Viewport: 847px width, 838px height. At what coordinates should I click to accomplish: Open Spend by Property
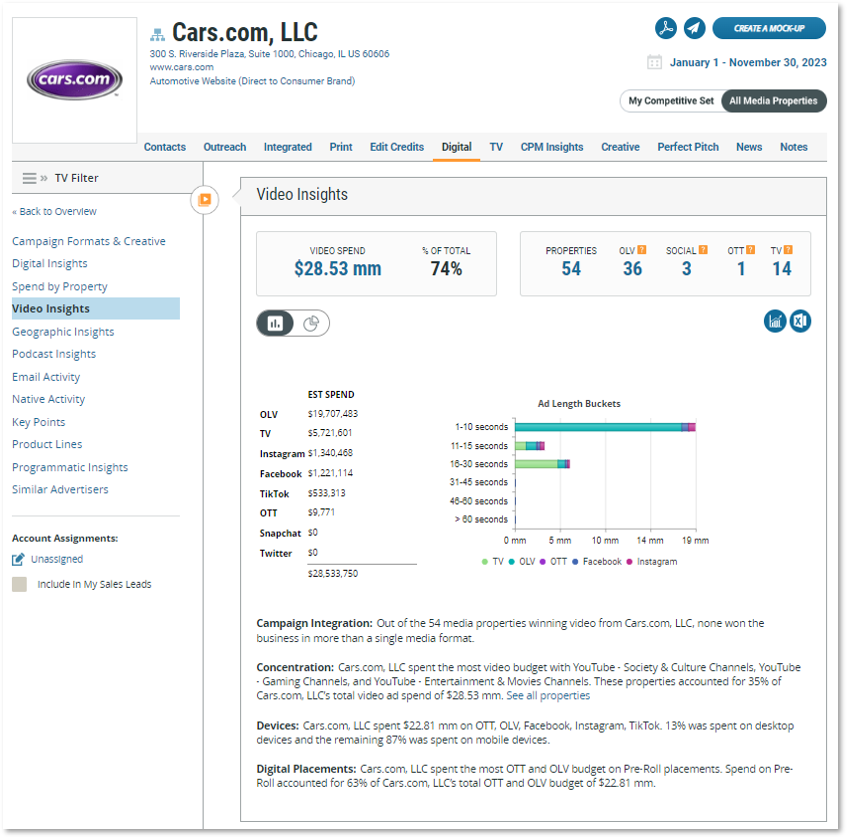tap(59, 286)
